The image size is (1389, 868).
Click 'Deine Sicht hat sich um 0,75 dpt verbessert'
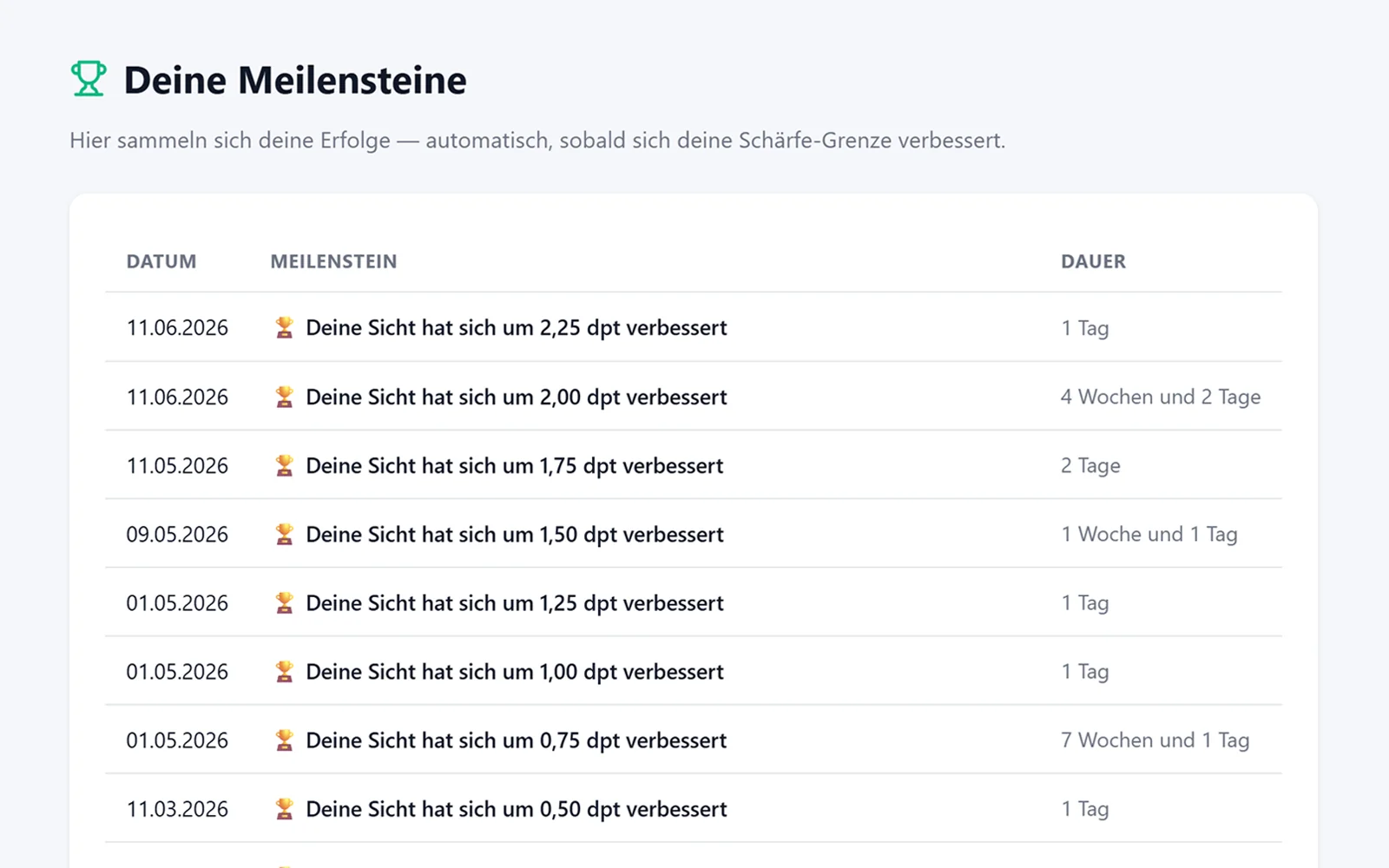click(517, 740)
